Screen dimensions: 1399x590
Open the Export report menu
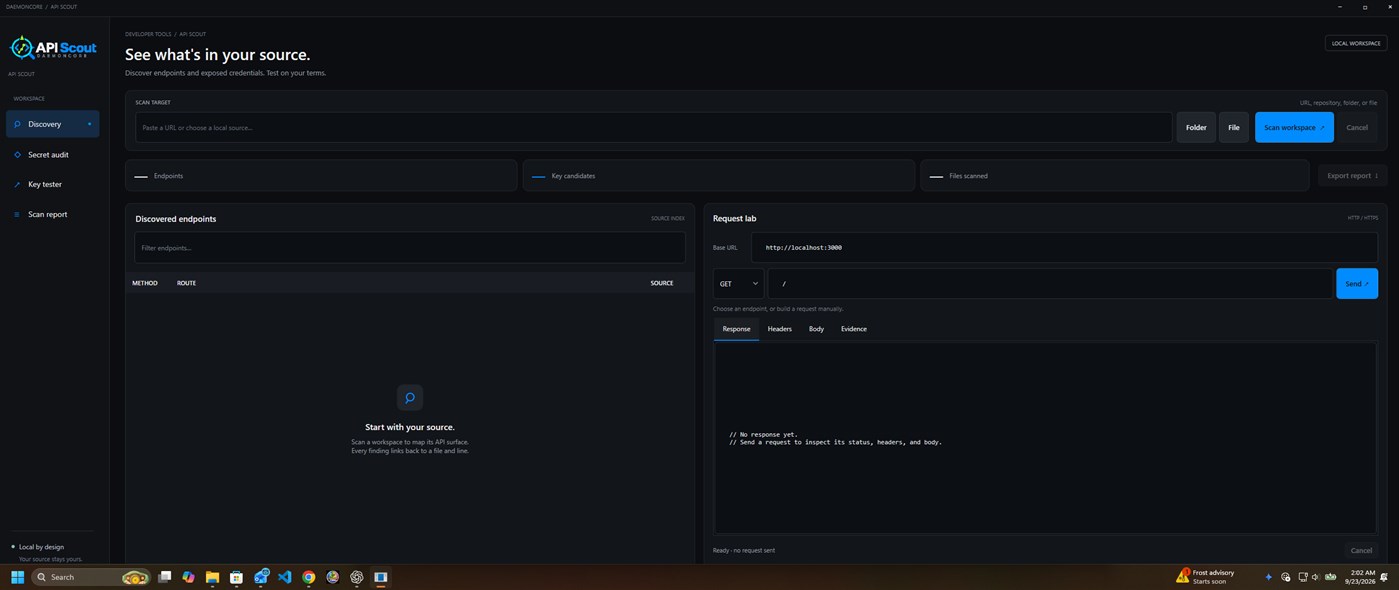(x=1352, y=176)
